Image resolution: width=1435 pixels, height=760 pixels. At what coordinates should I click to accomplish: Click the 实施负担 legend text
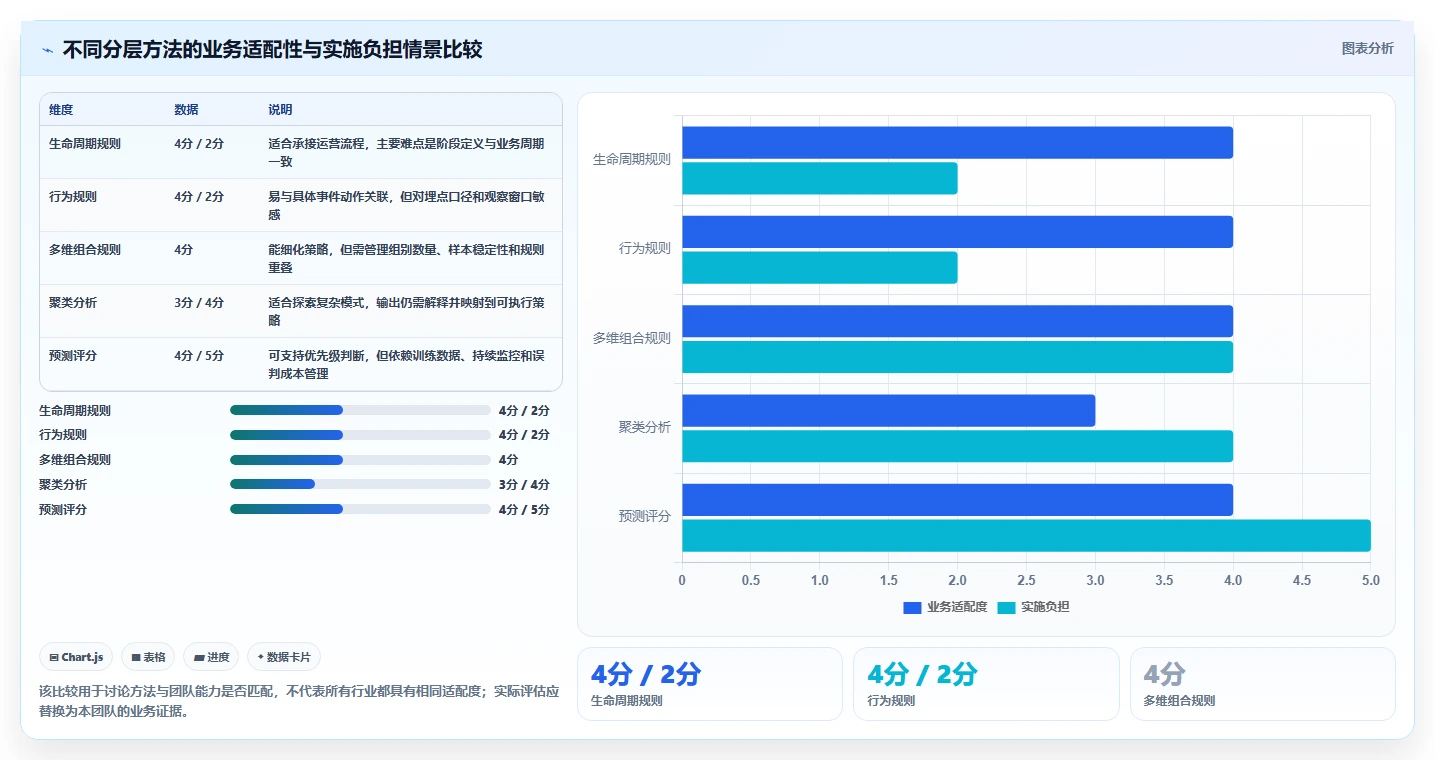pyautogui.click(x=1045, y=607)
